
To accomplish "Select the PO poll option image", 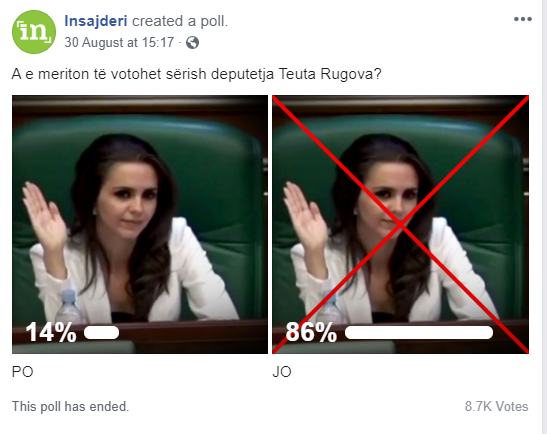I will pos(140,224).
